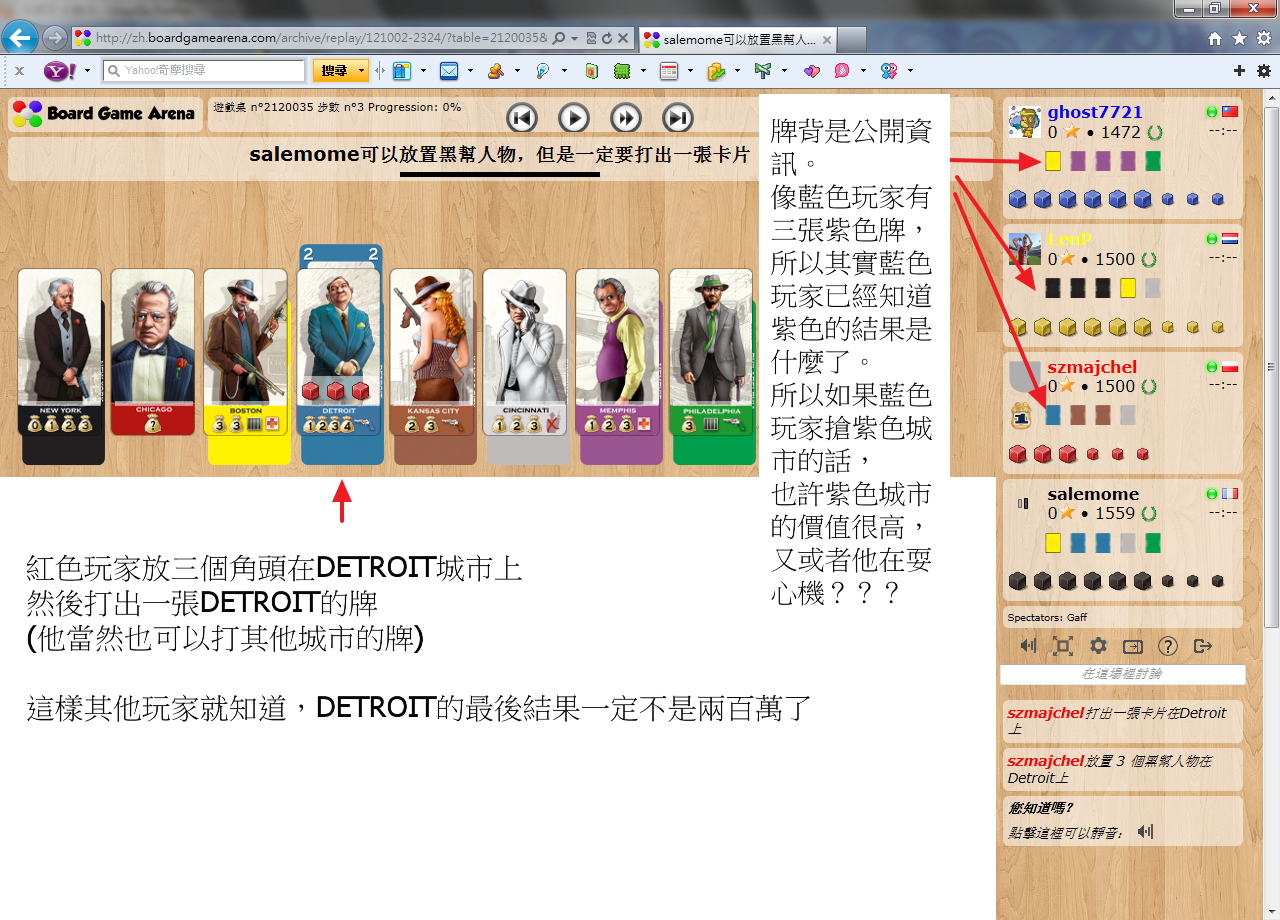Open salemome's player profile link
This screenshot has width=1280, height=920.
(1093, 494)
